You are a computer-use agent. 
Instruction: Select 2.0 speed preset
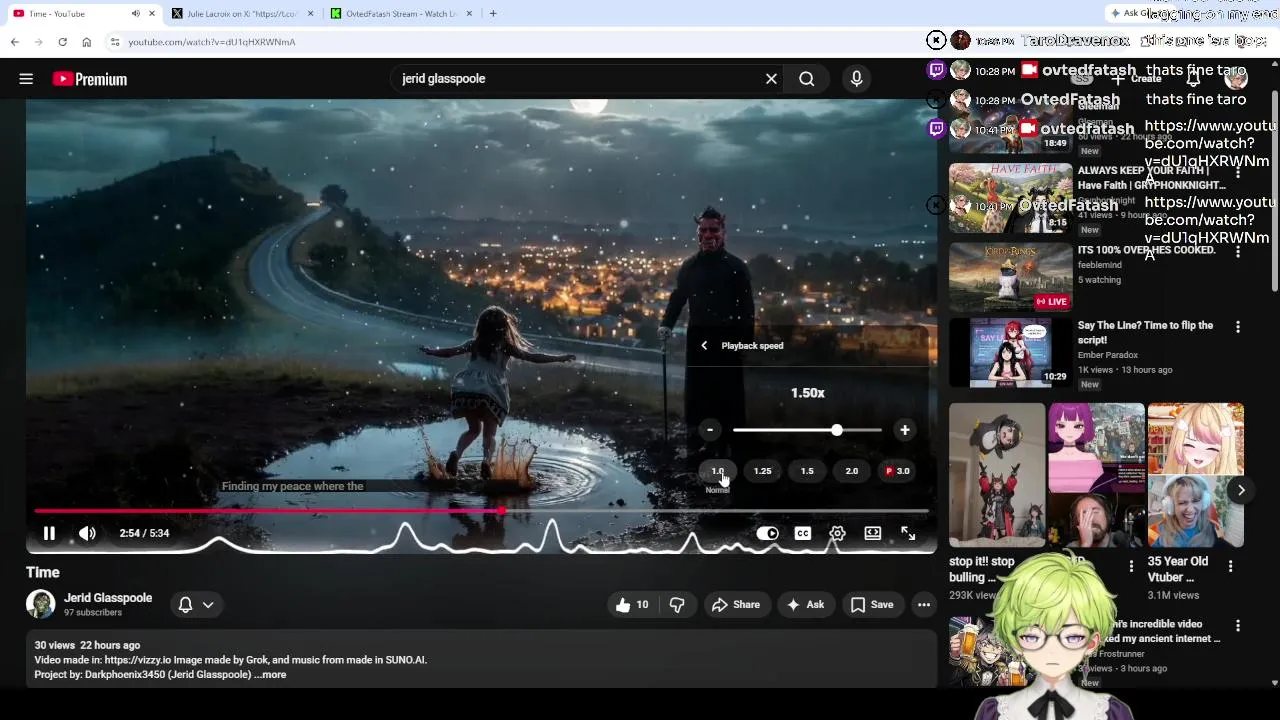pyautogui.click(x=851, y=471)
